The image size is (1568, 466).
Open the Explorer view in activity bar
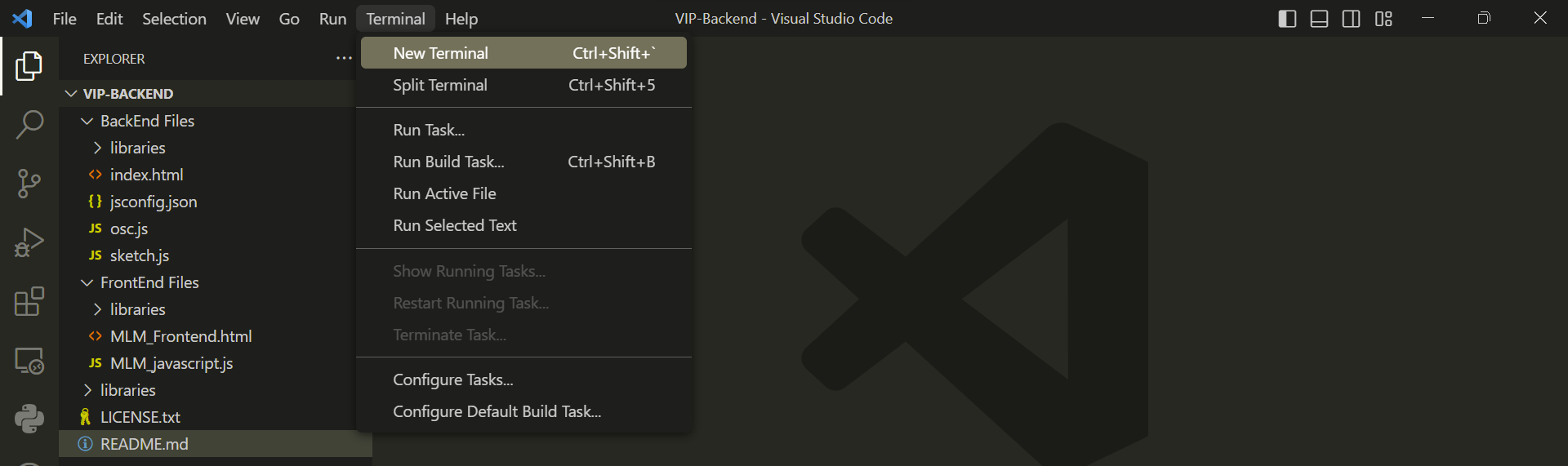coord(29,66)
